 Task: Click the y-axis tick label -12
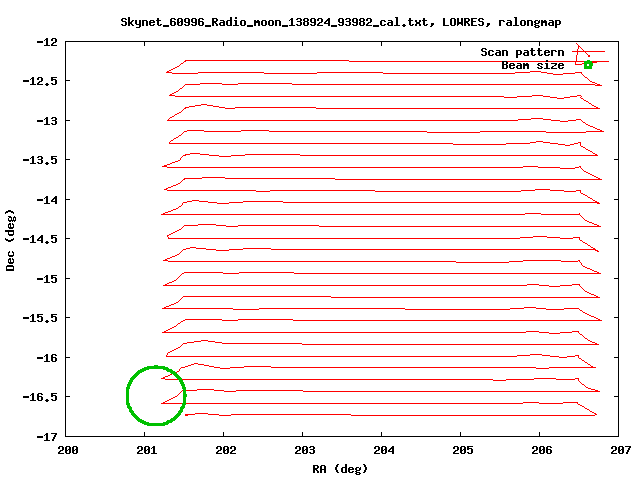(x=47, y=42)
